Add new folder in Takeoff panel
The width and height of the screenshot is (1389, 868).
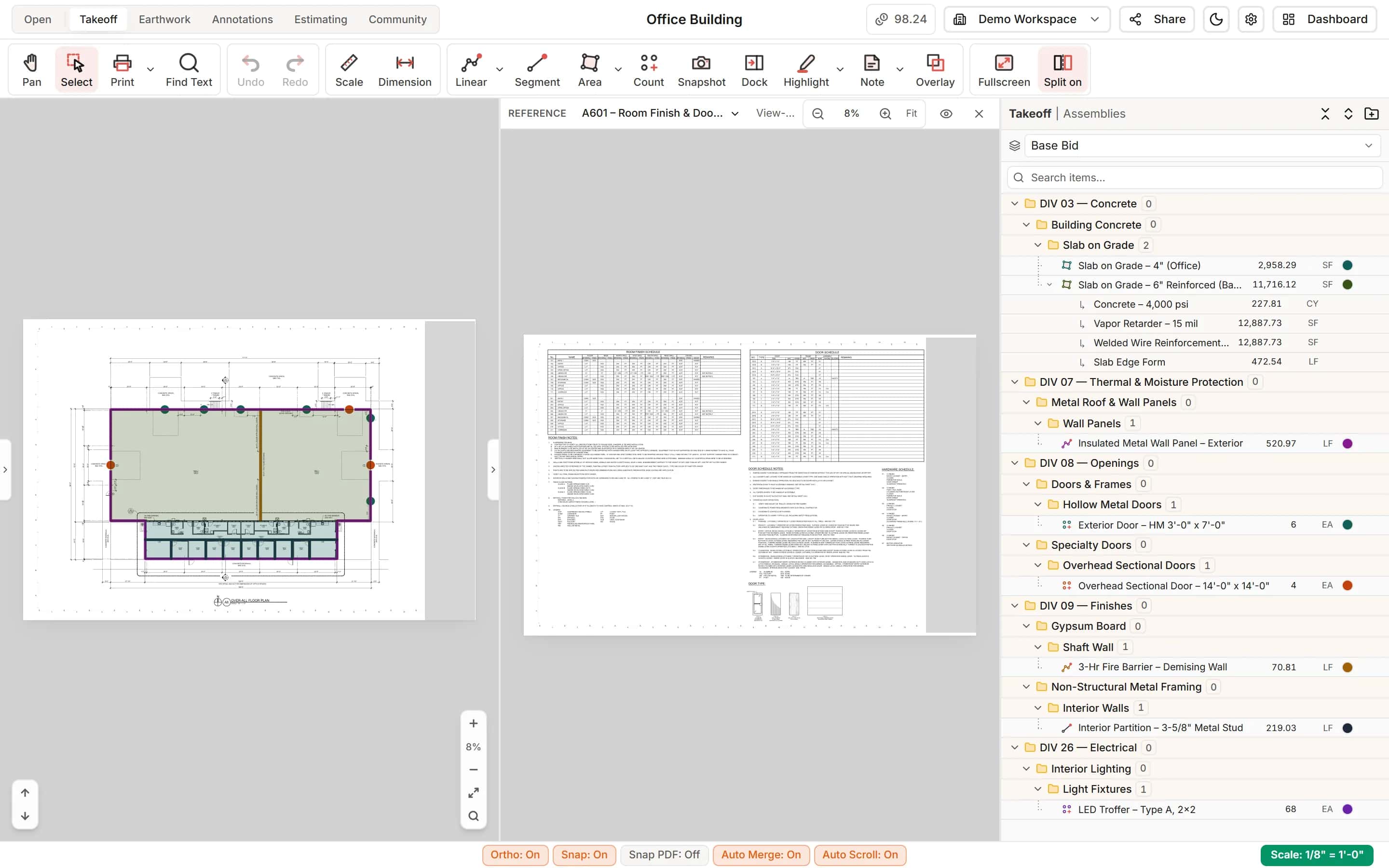[x=1371, y=114]
